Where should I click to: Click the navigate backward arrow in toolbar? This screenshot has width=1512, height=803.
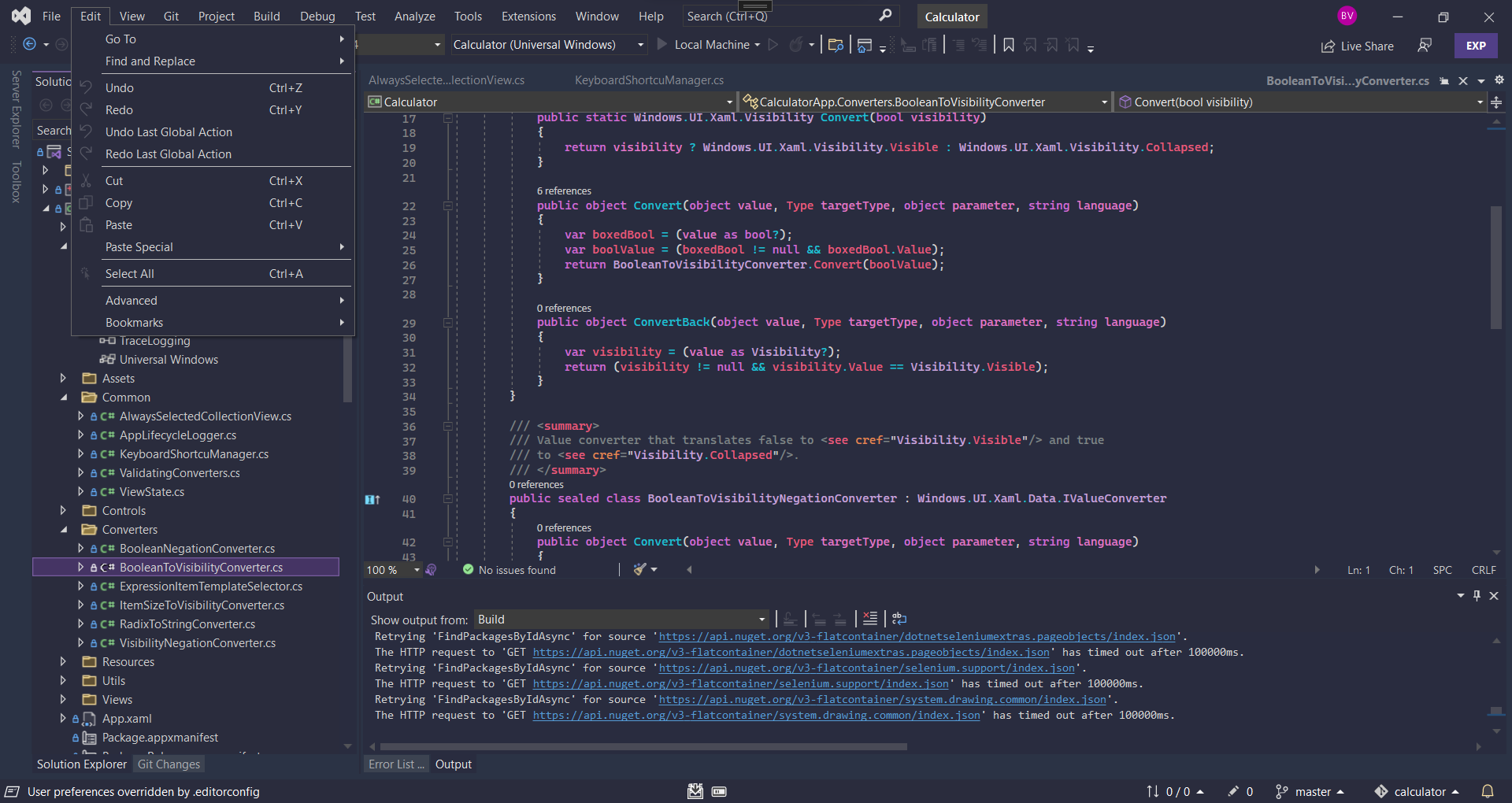(x=30, y=44)
